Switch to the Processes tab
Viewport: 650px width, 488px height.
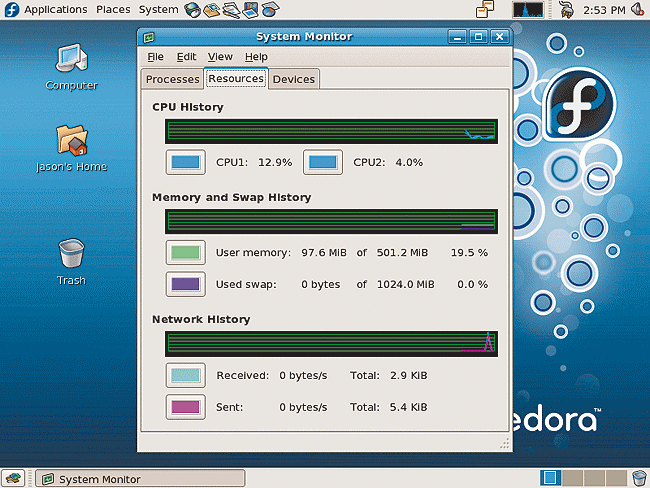coord(172,79)
